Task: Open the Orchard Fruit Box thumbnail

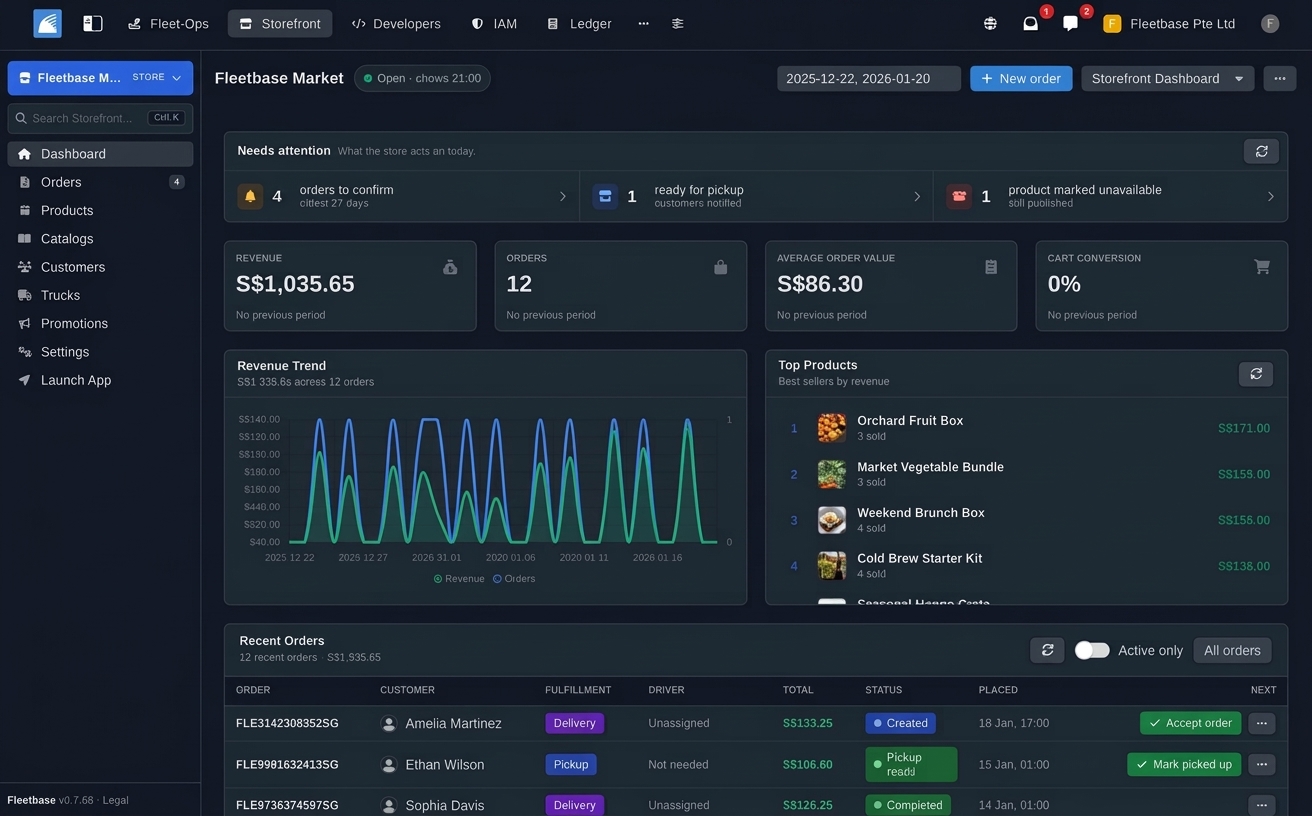Action: pyautogui.click(x=832, y=427)
